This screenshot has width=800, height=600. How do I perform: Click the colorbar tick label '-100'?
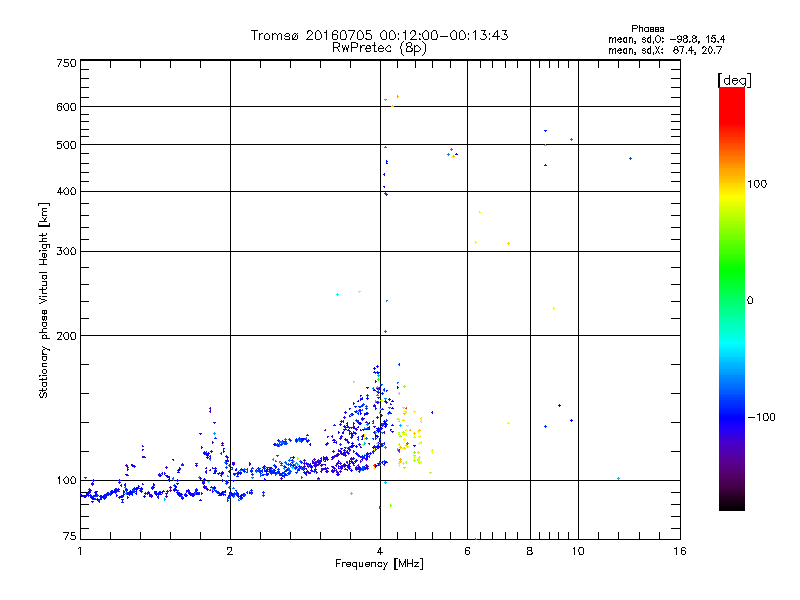tap(761, 417)
